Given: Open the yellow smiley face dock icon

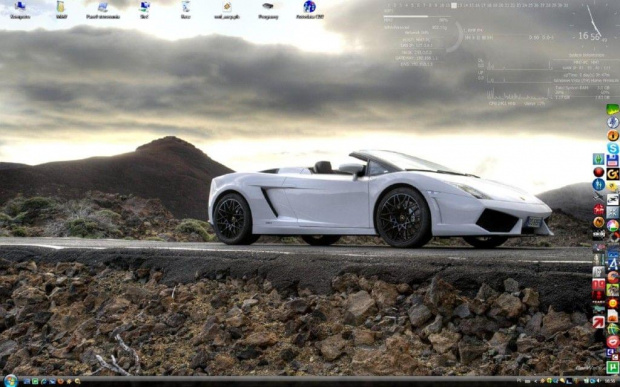Looking at the screenshot, I should pyautogui.click(x=612, y=303).
